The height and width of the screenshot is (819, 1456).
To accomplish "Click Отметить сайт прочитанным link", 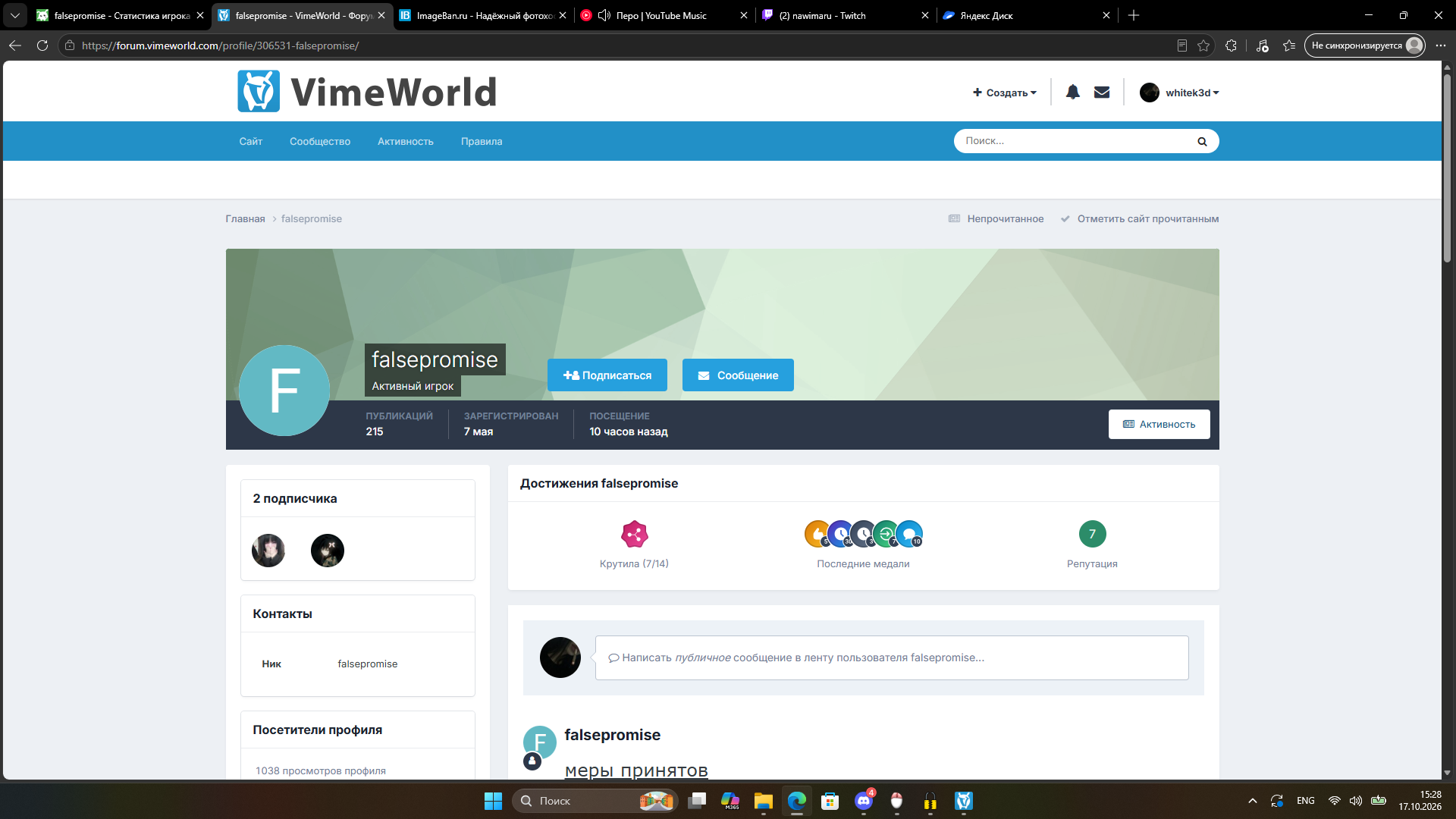I will pos(1140,218).
